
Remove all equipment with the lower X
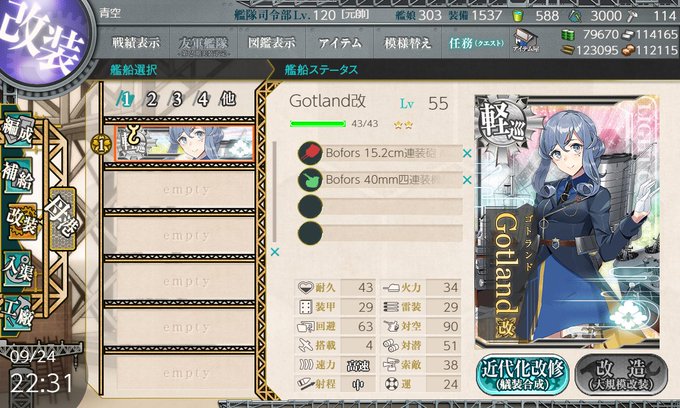pos(275,252)
